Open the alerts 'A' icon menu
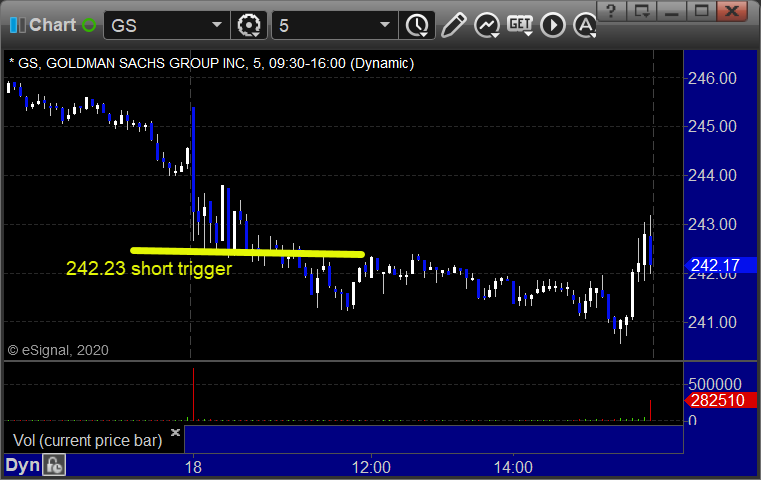The height and width of the screenshot is (480, 761). [x=585, y=25]
